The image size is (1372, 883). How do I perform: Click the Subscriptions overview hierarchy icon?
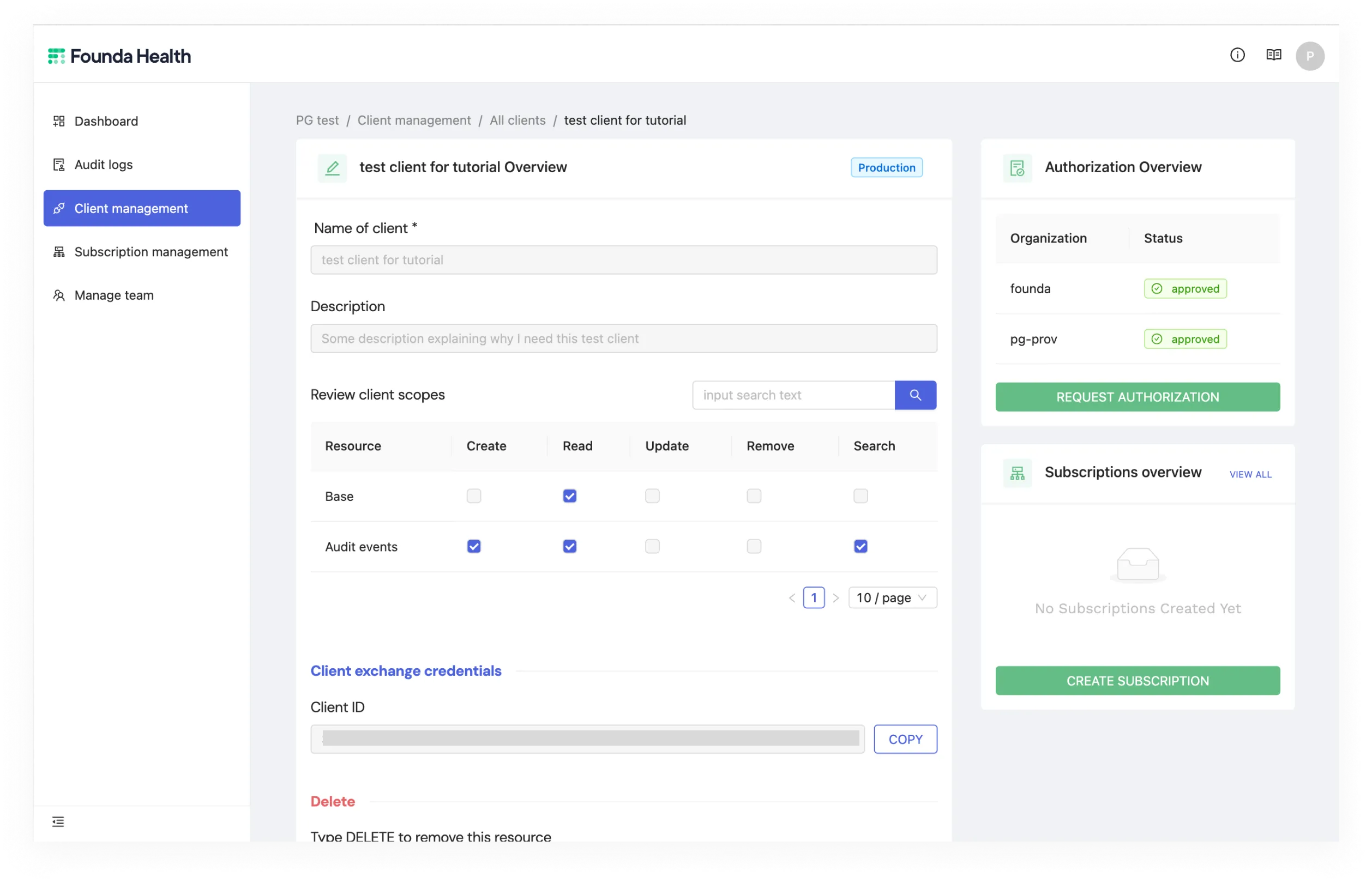tap(1017, 473)
